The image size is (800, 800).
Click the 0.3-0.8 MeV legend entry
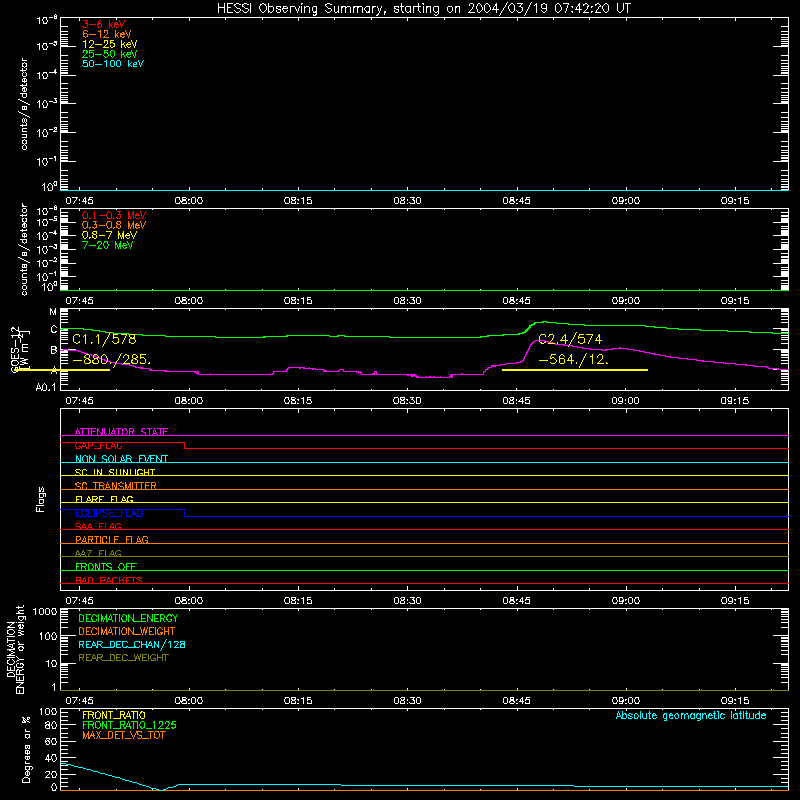pos(114,225)
